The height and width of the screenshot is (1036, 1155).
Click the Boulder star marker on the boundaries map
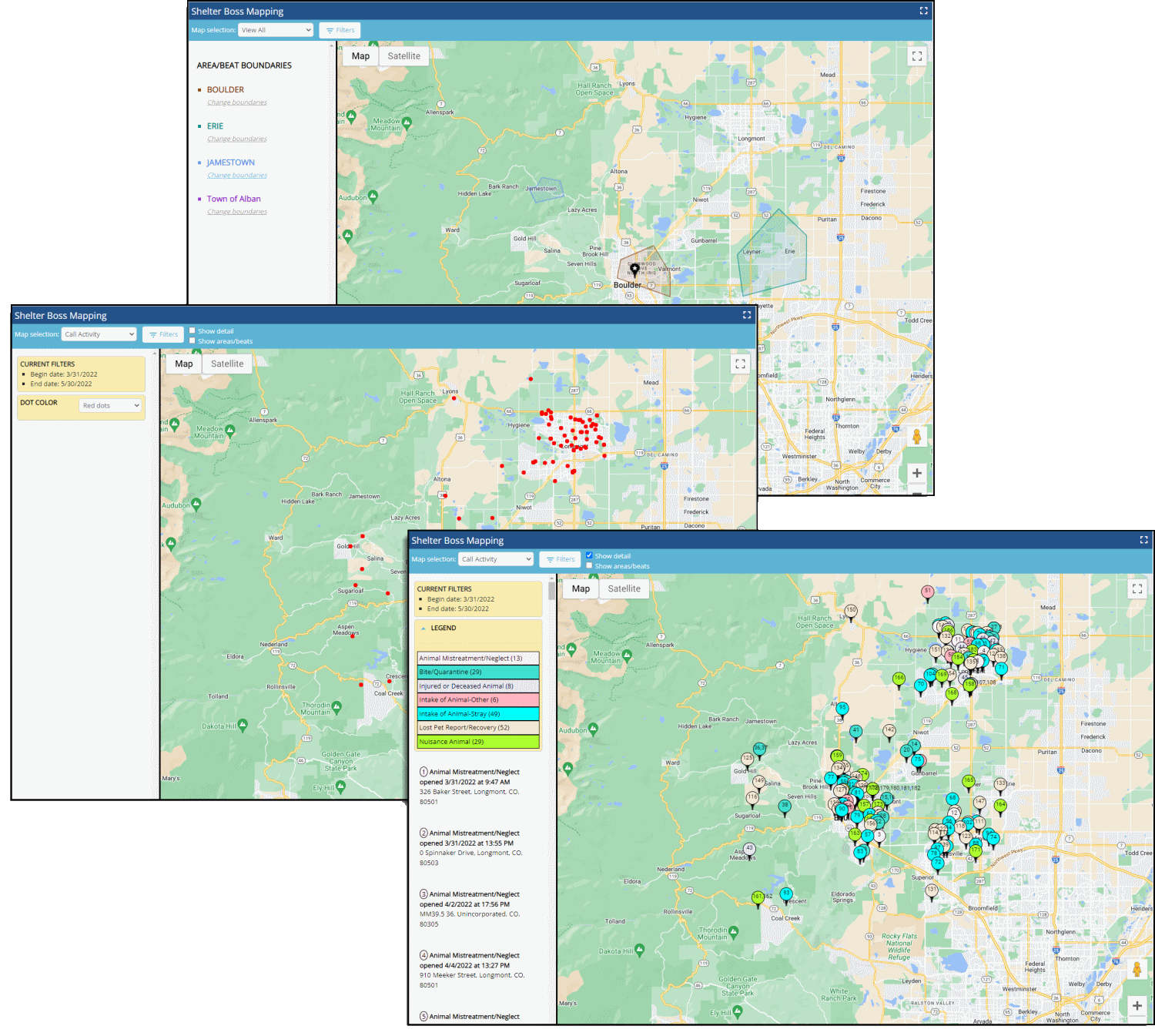click(x=634, y=269)
